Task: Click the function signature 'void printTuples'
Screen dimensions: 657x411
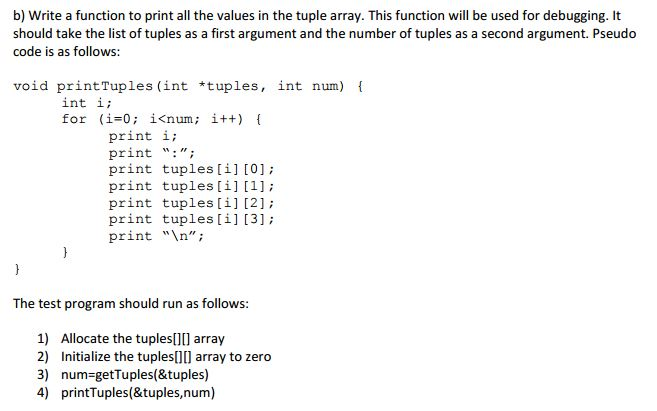Action: click(83, 86)
